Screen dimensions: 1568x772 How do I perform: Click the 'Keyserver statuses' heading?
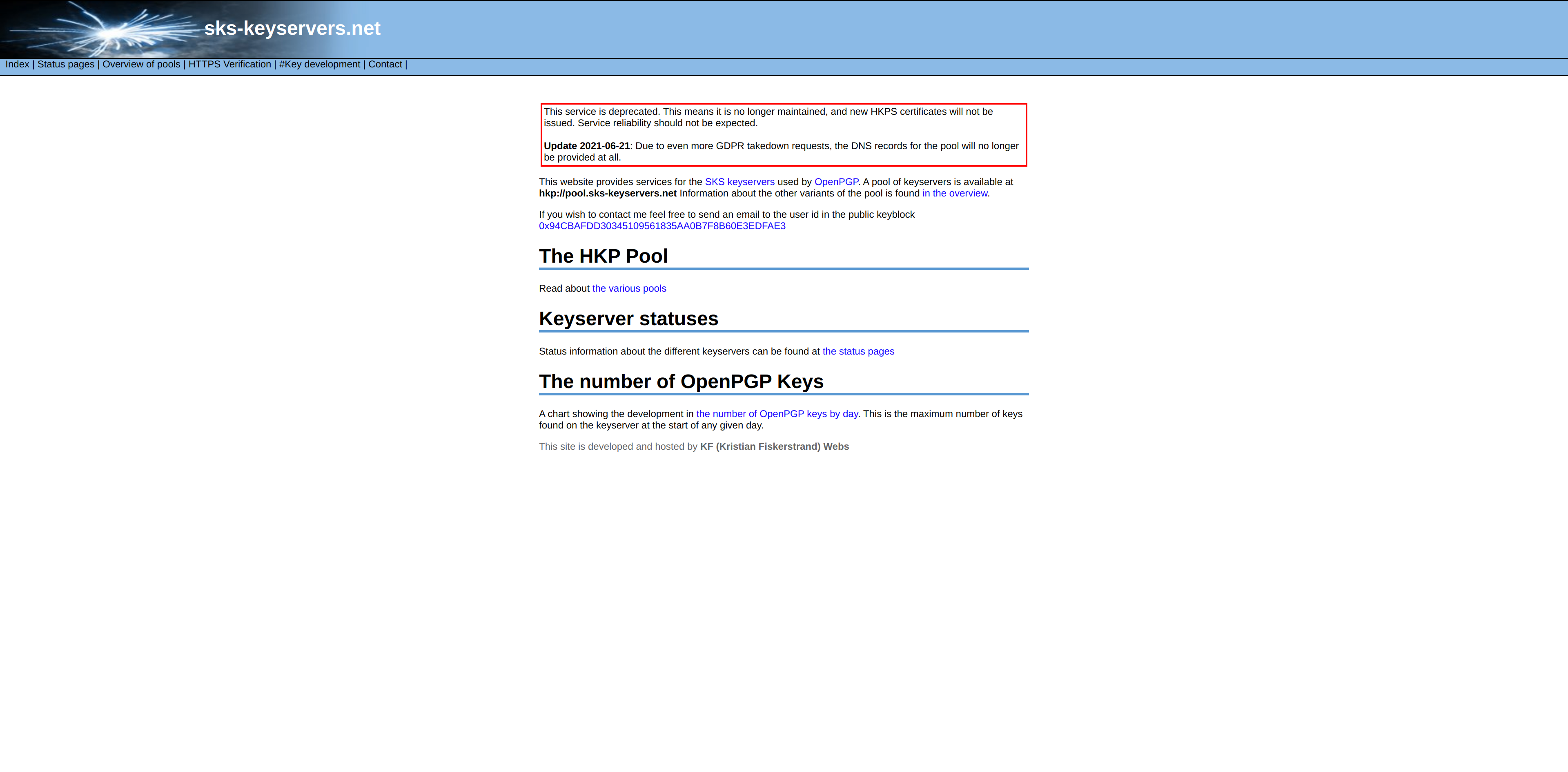(628, 319)
